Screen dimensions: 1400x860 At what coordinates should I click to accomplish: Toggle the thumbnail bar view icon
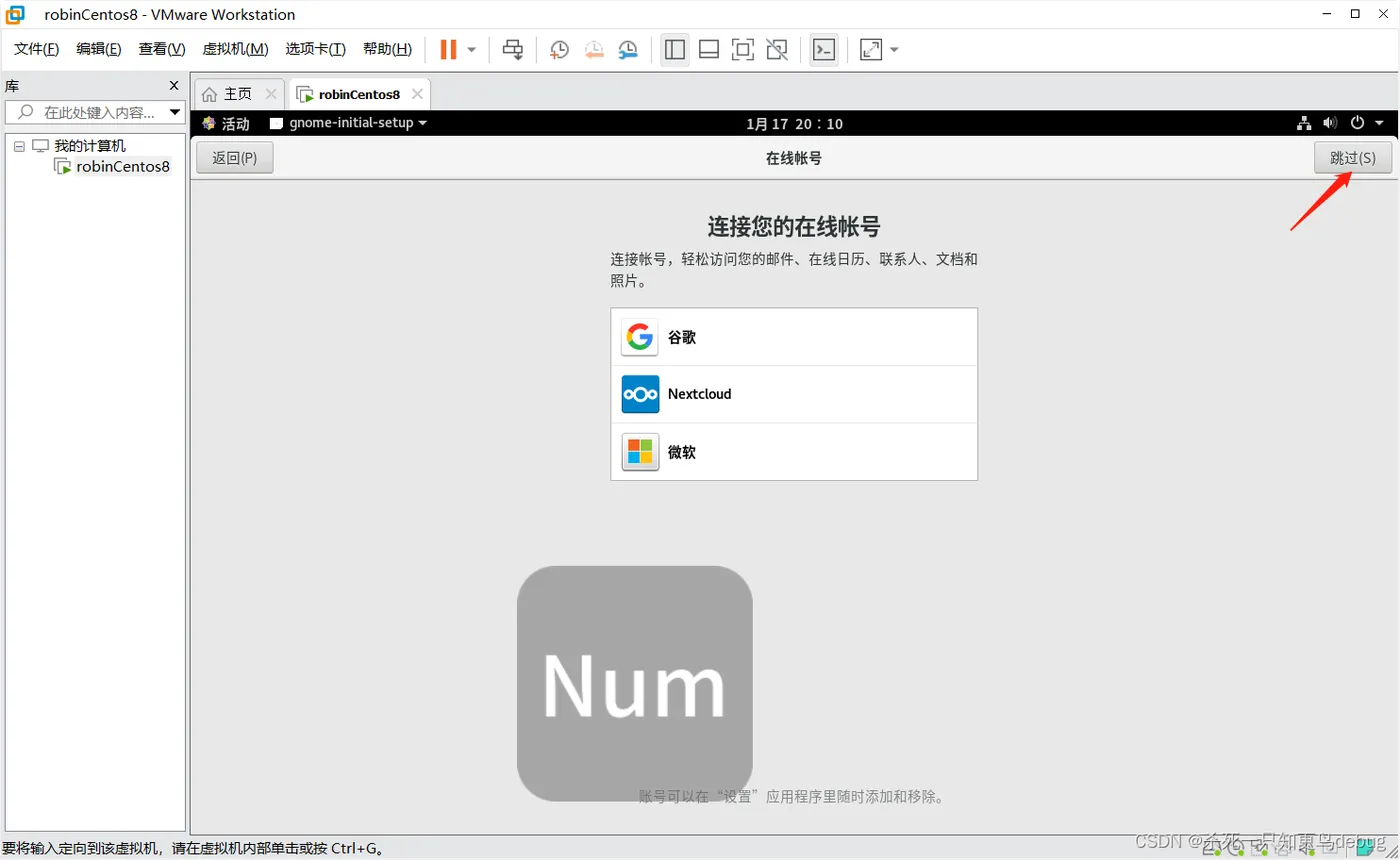[709, 49]
